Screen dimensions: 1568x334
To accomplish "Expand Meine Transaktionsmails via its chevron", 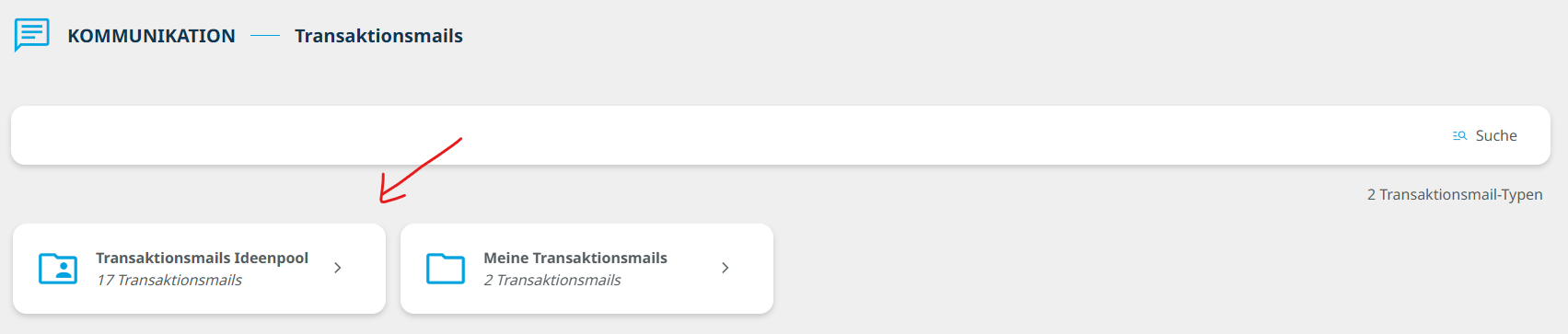I will pos(726,268).
